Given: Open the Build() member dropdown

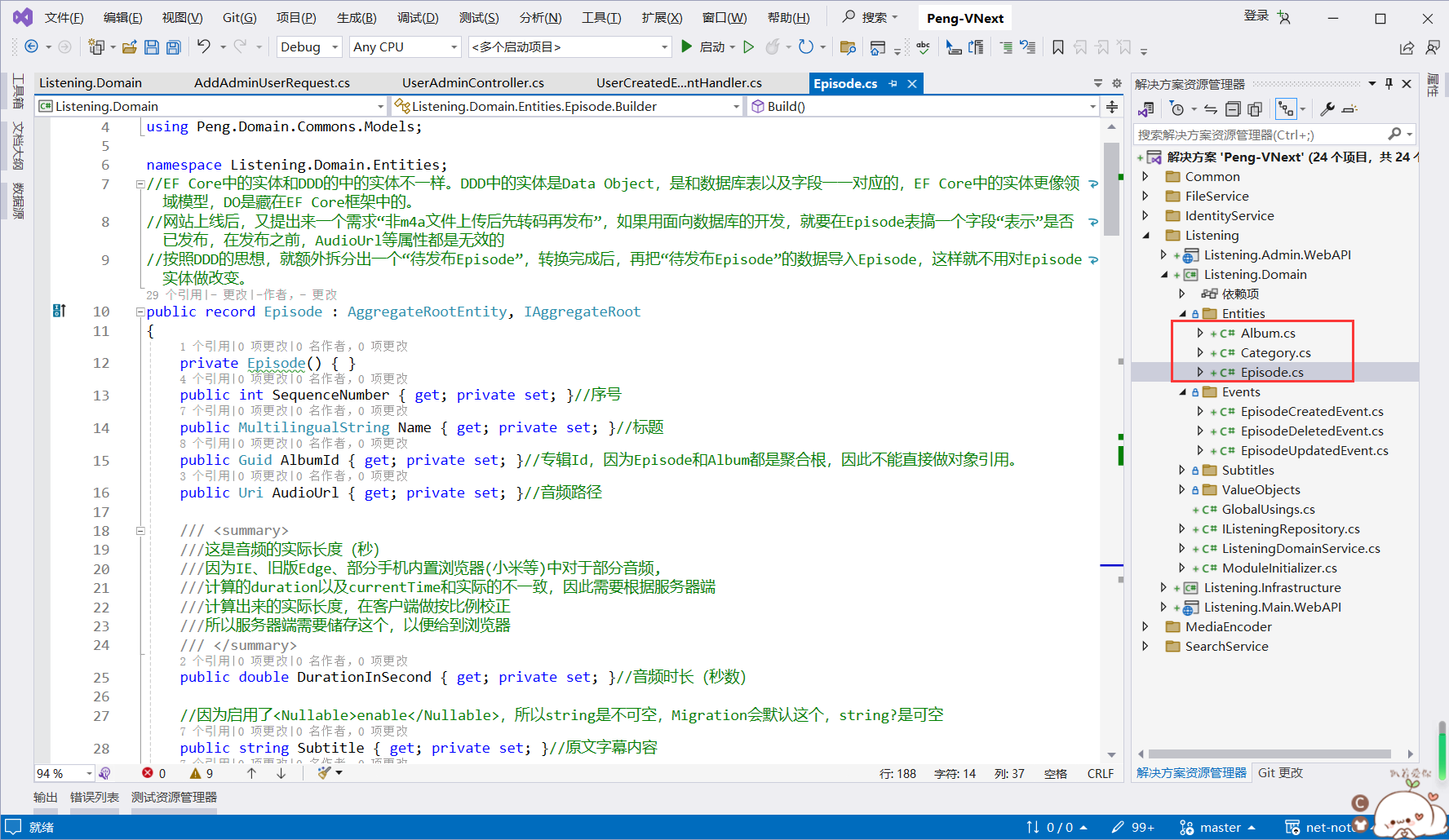Looking at the screenshot, I should (x=924, y=106).
